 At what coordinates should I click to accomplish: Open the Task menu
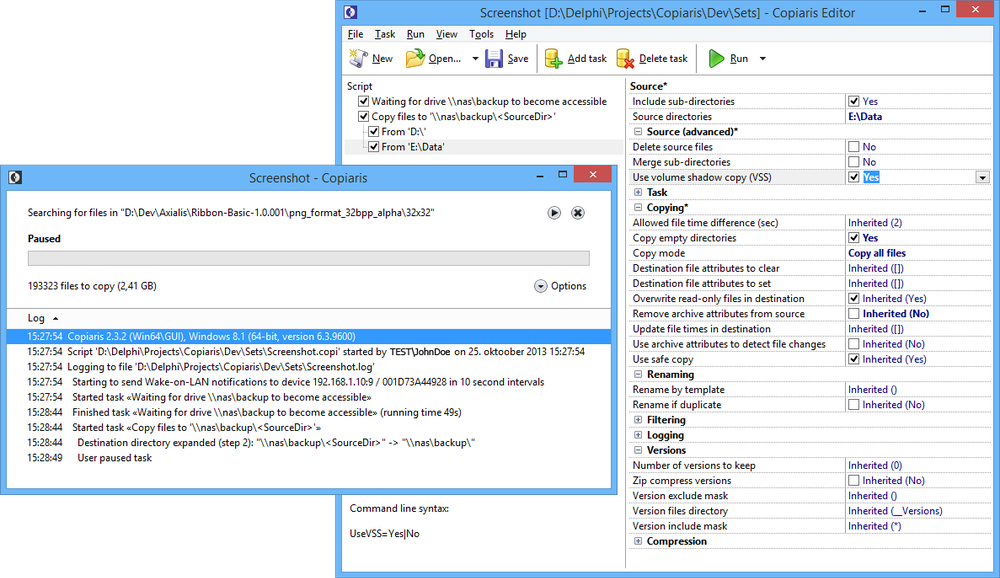[x=385, y=34]
